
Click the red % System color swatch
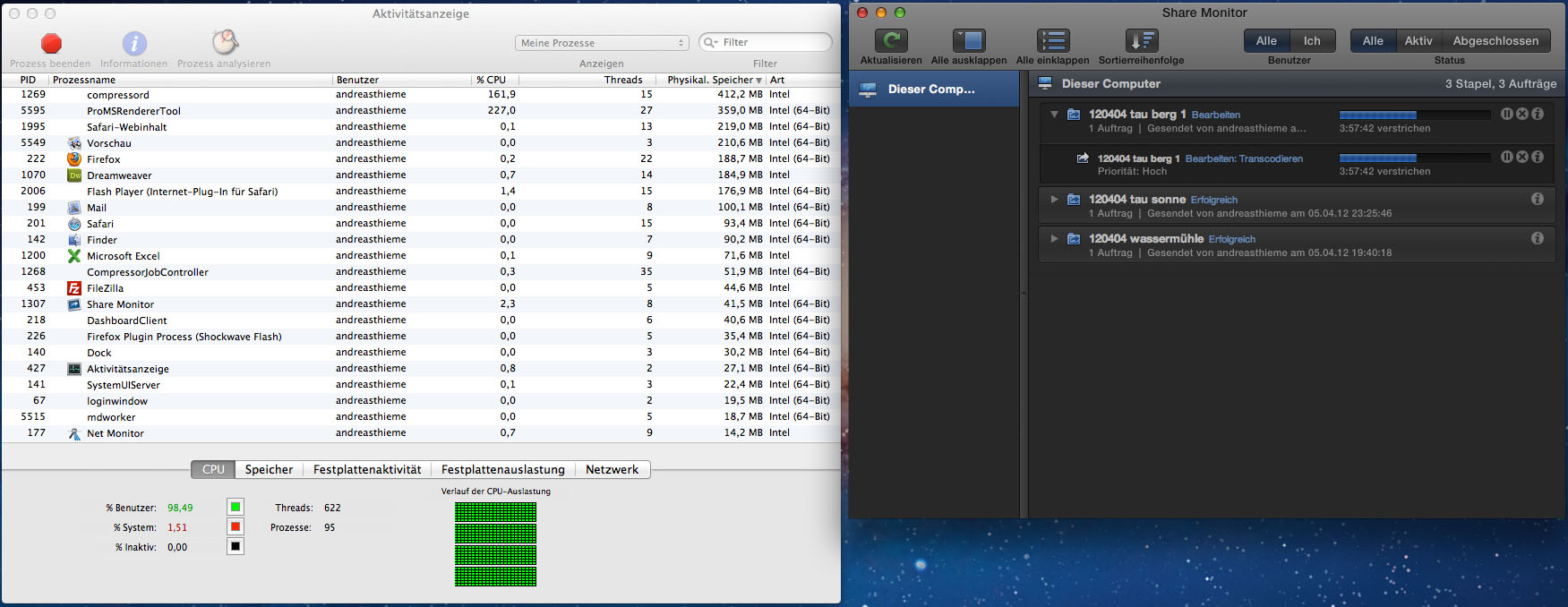click(236, 526)
